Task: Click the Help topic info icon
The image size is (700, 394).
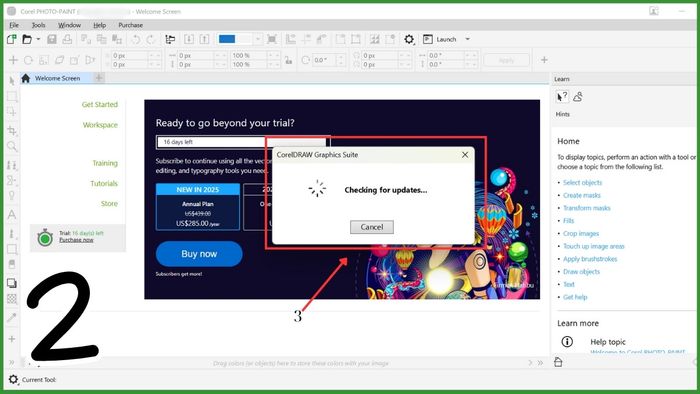Action: tap(567, 341)
